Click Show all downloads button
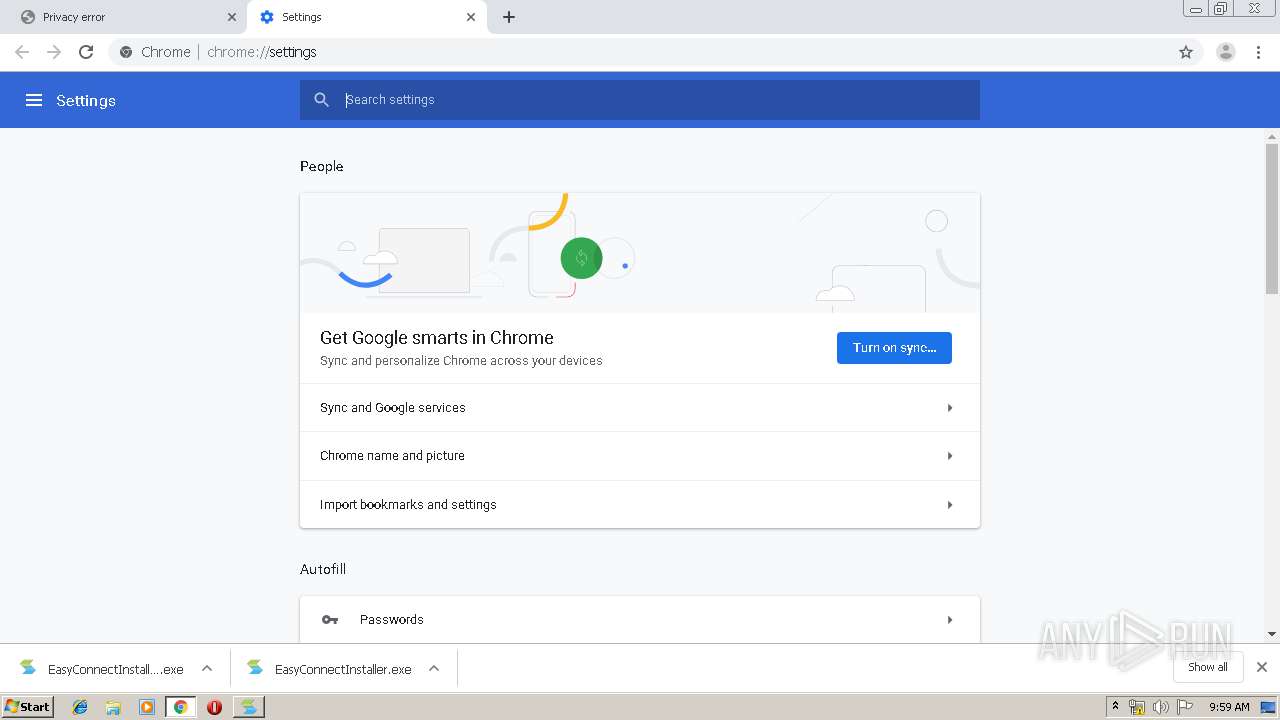Viewport: 1280px width, 720px height. tap(1208, 667)
